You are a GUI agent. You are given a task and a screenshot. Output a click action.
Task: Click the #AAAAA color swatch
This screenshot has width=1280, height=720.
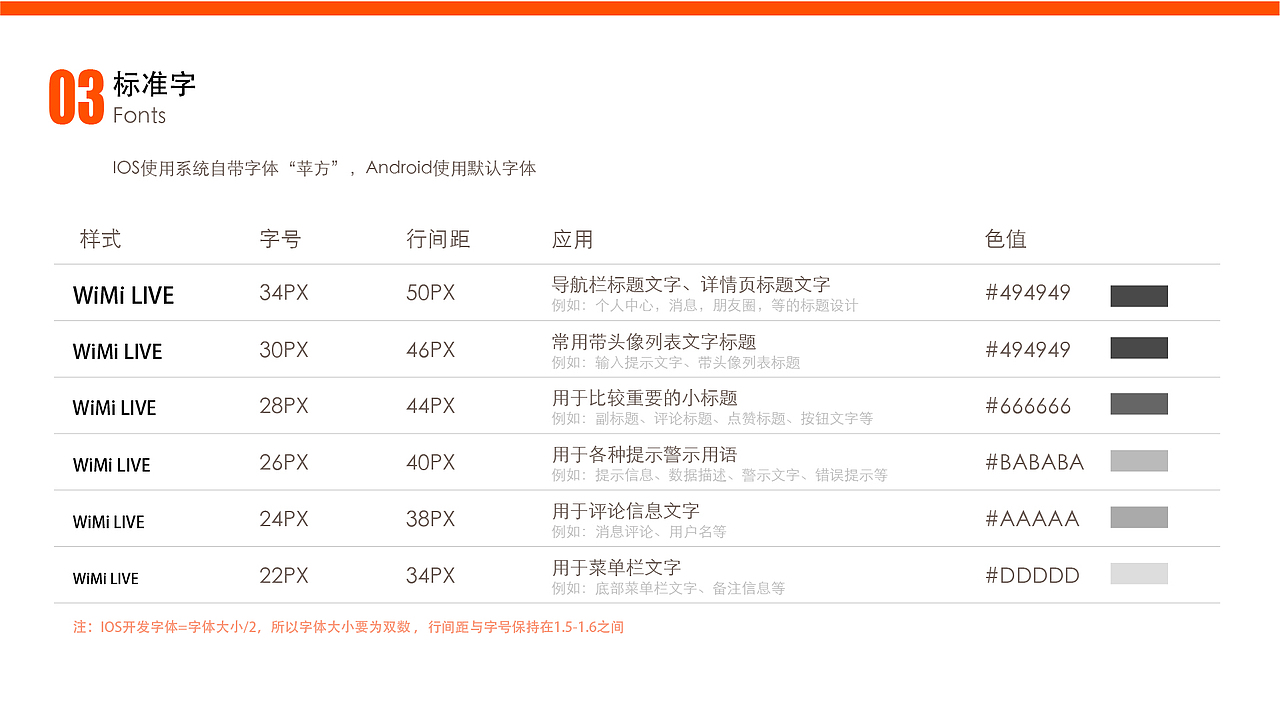pyautogui.click(x=1139, y=517)
